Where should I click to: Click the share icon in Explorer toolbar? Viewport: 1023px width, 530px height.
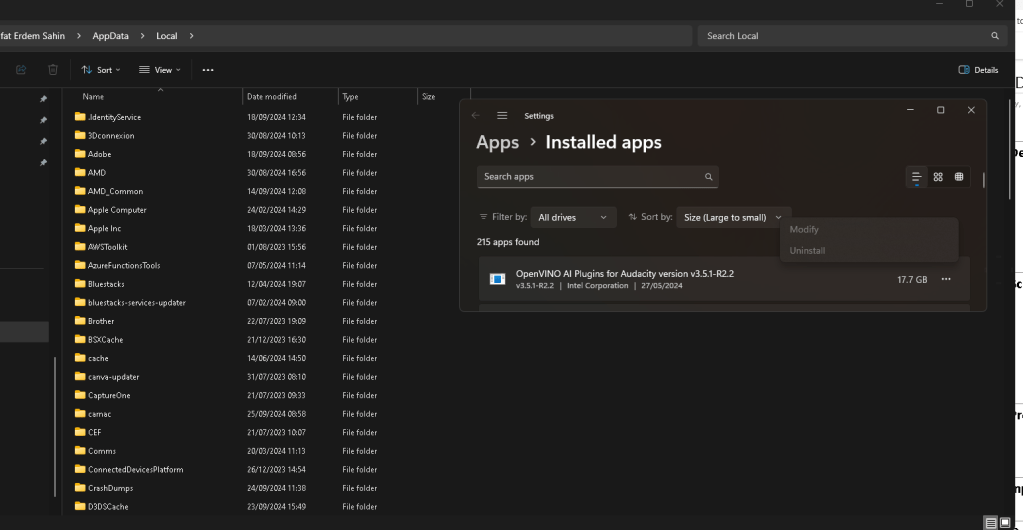(x=21, y=70)
